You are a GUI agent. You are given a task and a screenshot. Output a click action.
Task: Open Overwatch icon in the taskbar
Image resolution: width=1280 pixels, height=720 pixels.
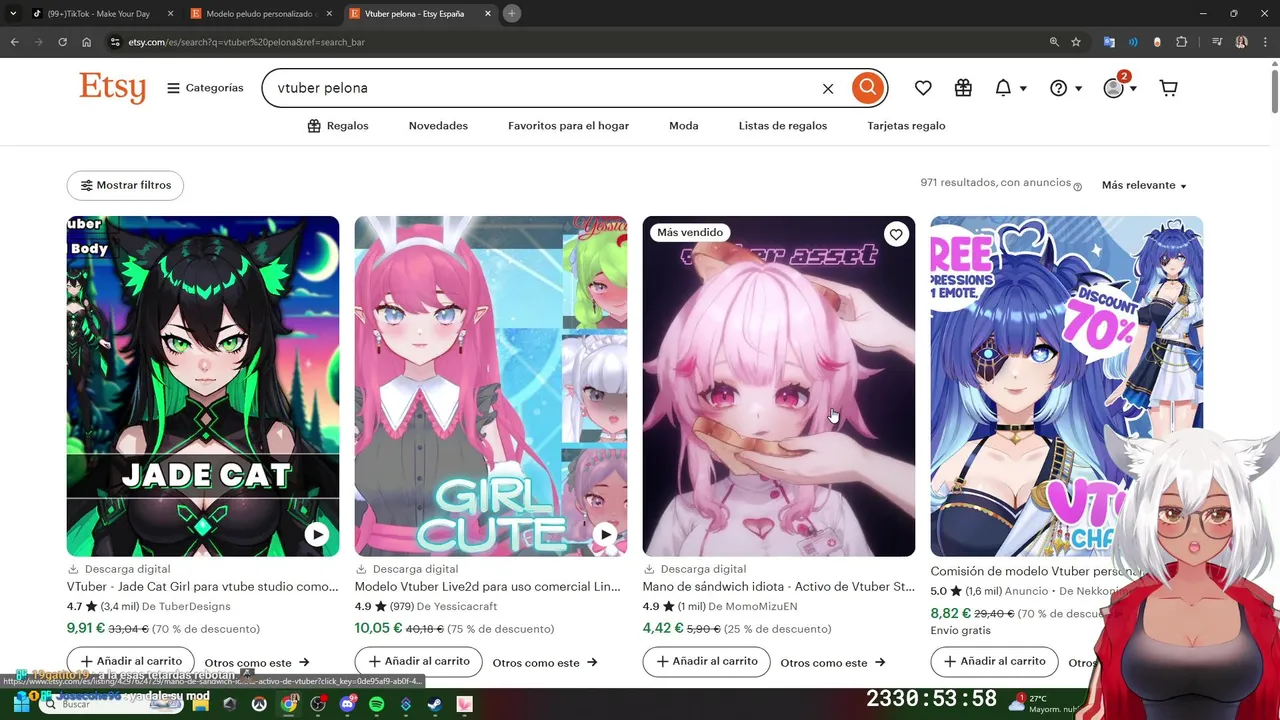pos(259,704)
